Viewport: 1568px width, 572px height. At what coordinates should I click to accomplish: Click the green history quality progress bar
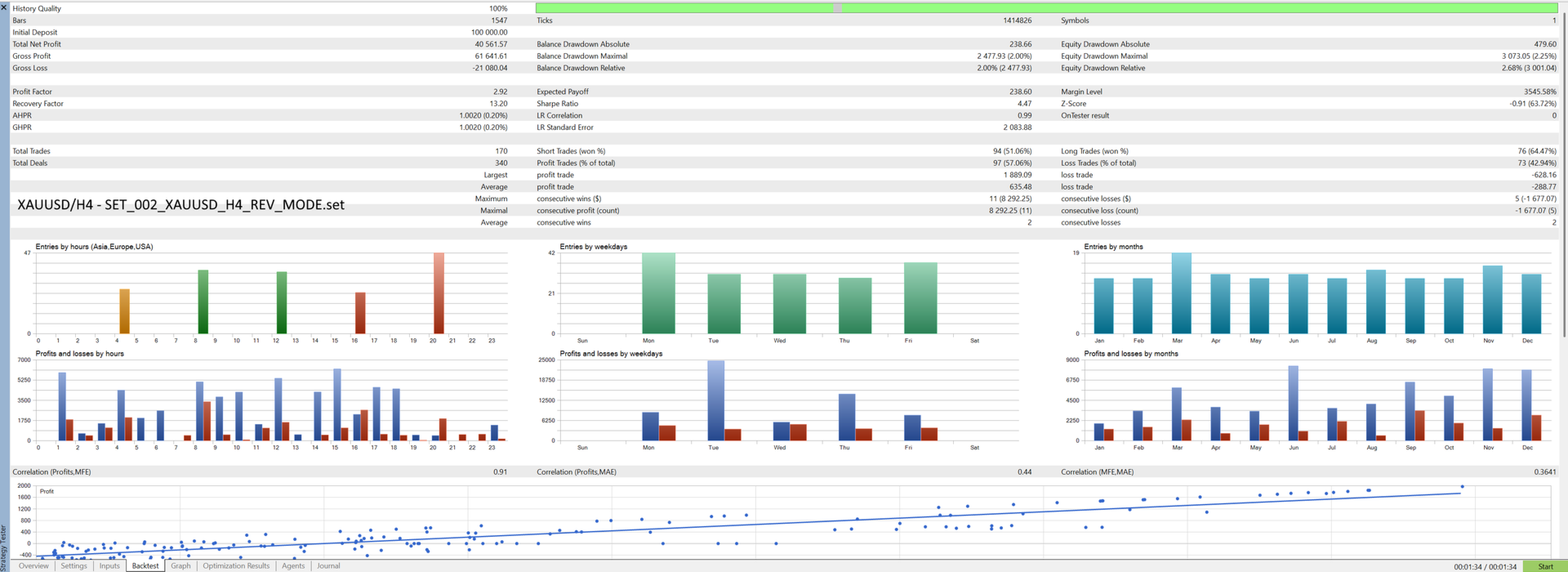1046,8
